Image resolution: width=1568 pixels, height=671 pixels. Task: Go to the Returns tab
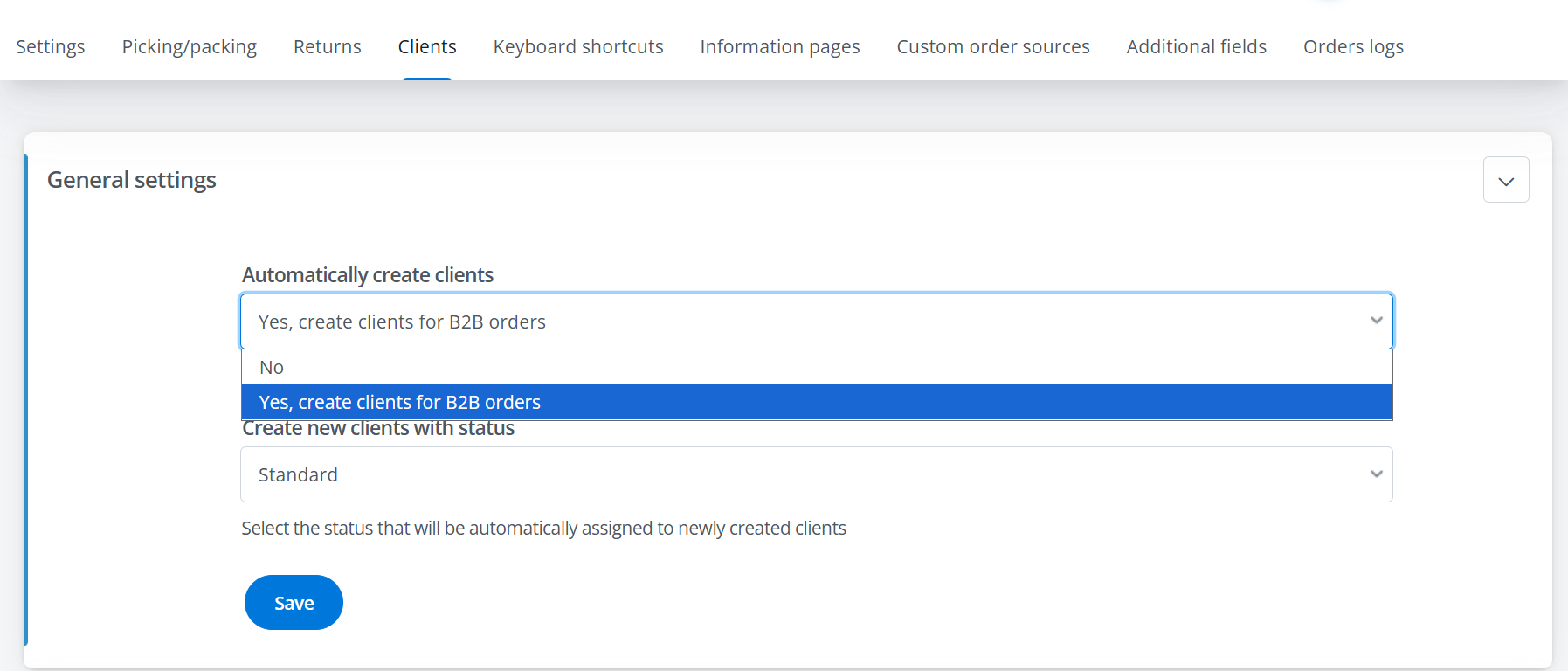[x=328, y=46]
